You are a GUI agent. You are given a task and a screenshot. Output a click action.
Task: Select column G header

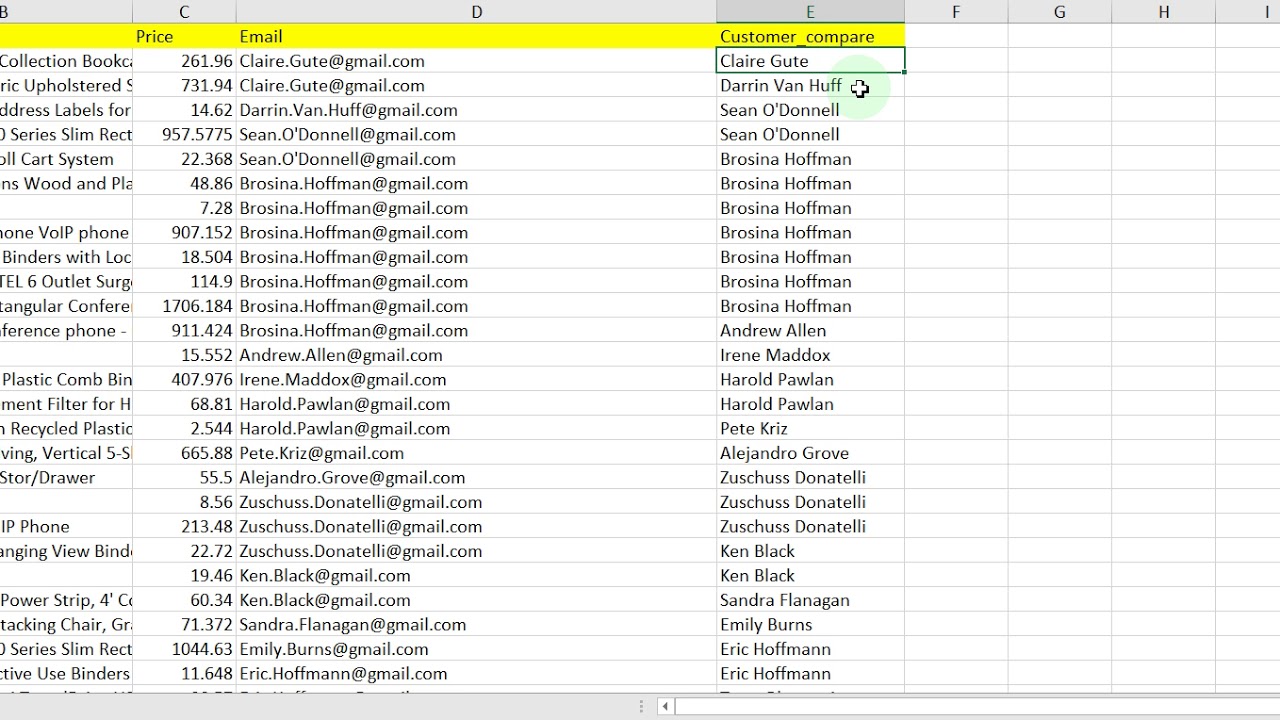(1060, 12)
